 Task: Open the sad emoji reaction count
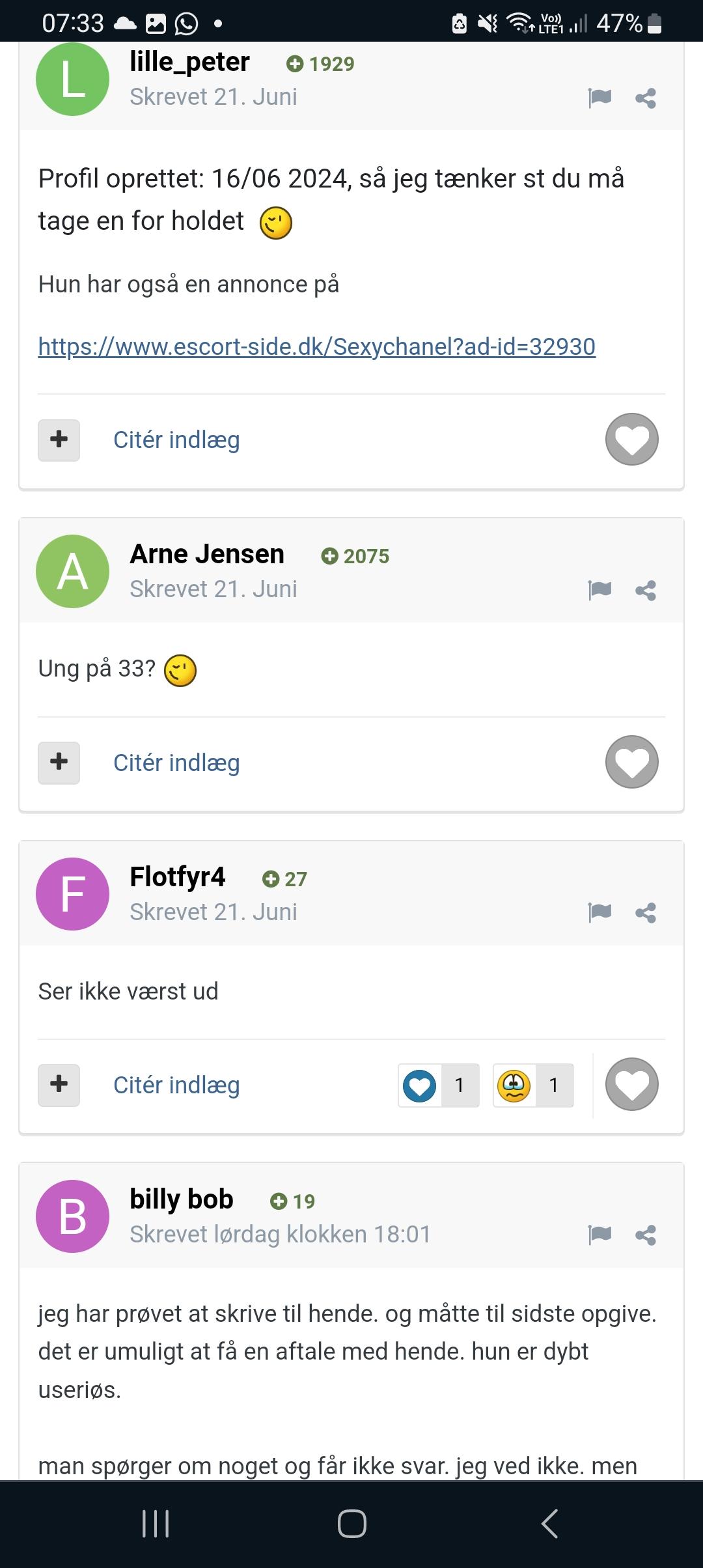coord(533,1085)
